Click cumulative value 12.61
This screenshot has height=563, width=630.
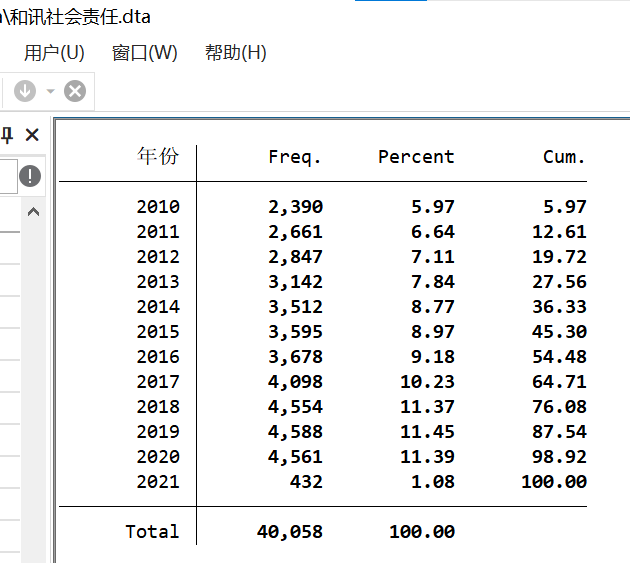[560, 232]
